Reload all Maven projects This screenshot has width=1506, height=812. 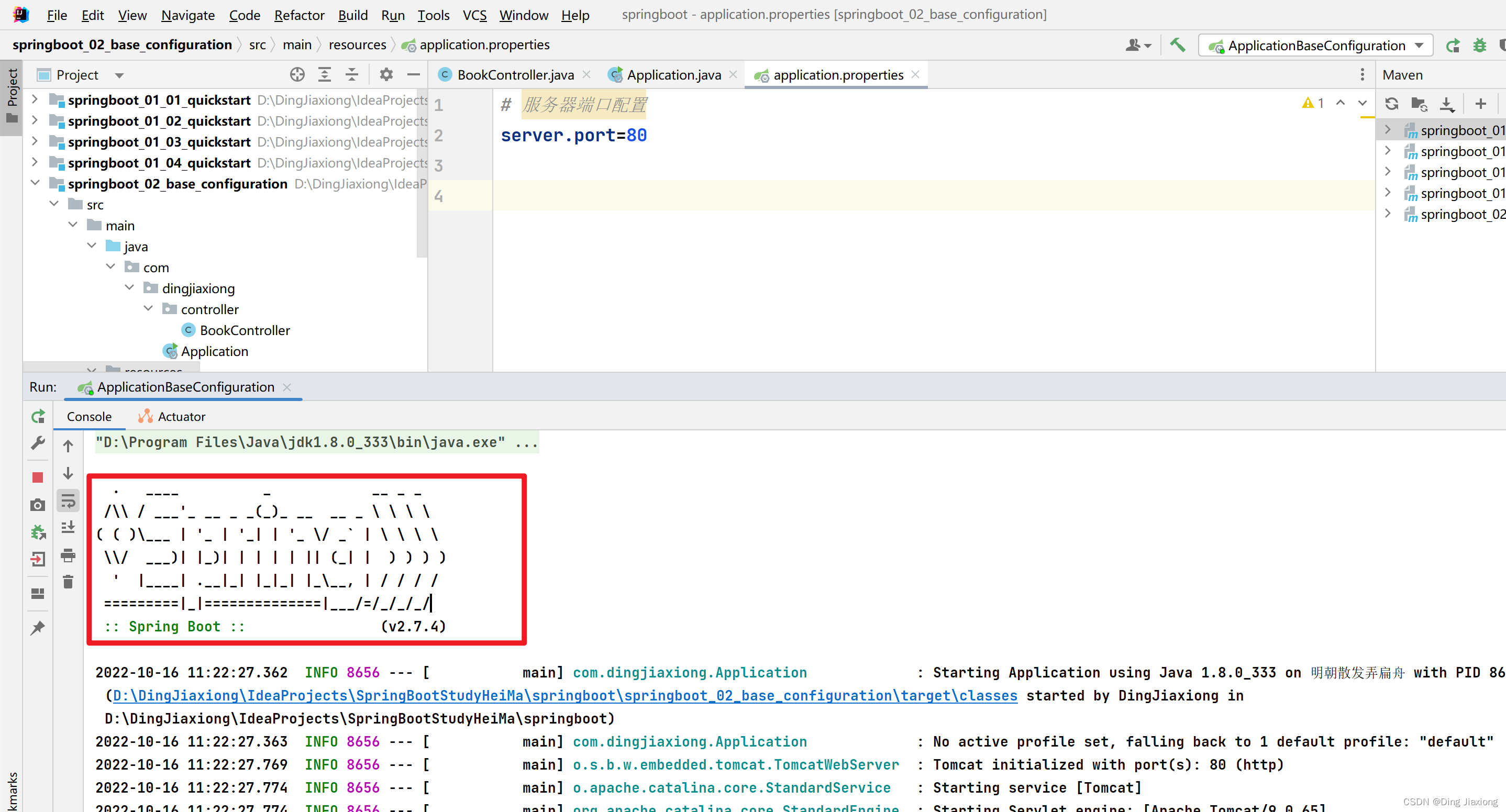[x=1392, y=104]
